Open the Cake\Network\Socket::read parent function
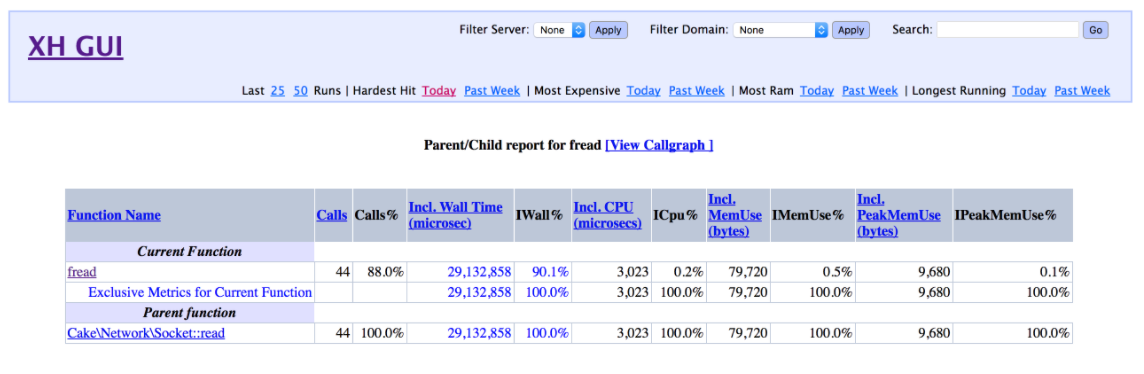 tap(146, 333)
